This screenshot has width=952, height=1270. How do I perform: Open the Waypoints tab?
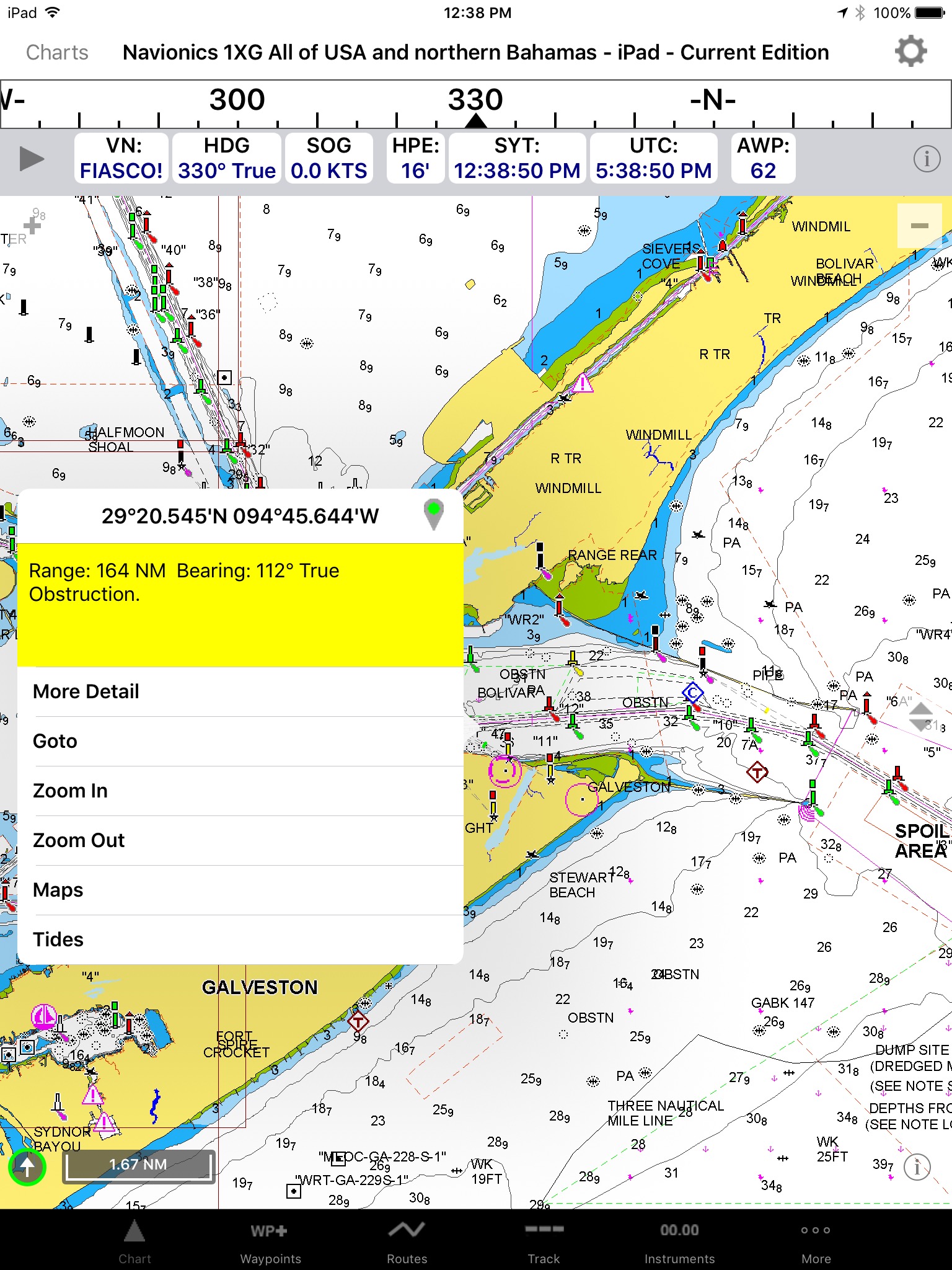pyautogui.click(x=270, y=1241)
